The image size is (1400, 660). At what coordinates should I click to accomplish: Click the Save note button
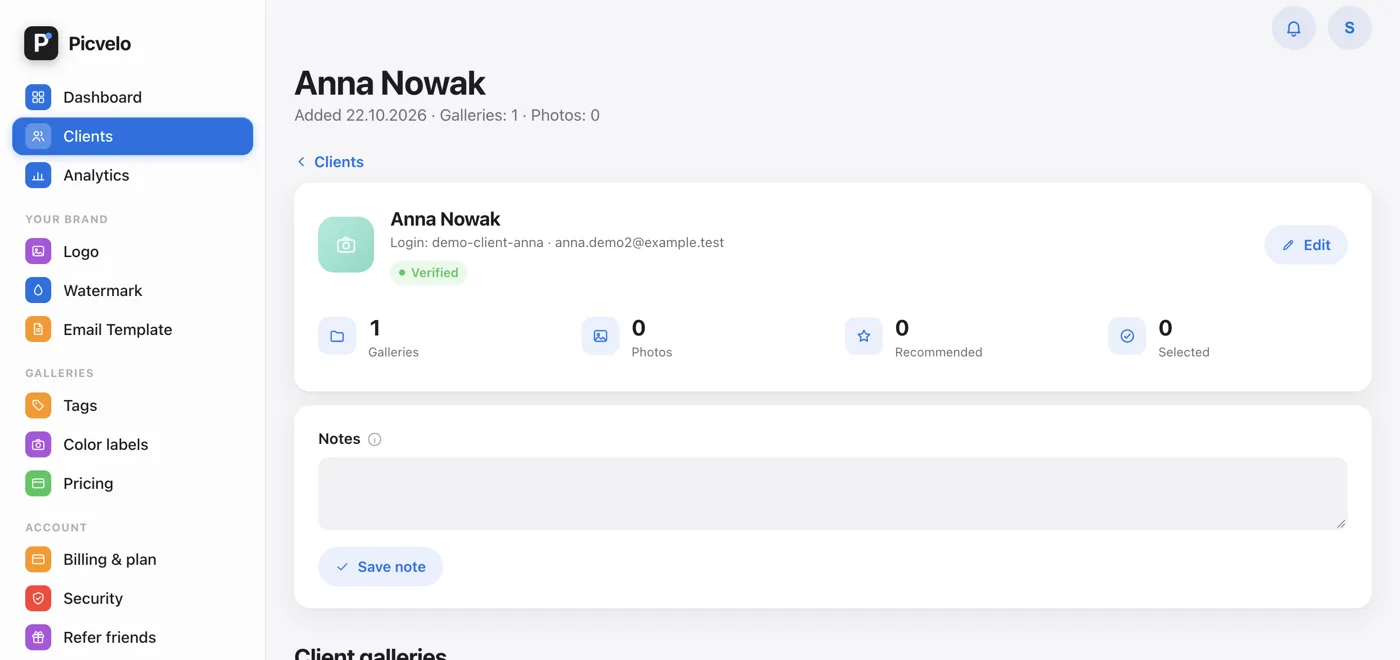[380, 566]
